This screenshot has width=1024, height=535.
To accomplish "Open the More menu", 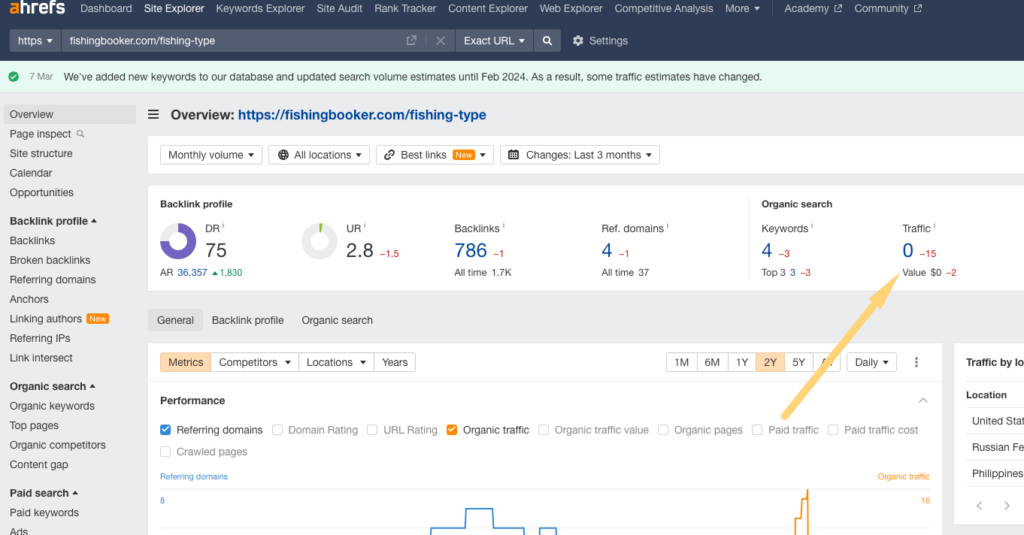I will 743,8.
